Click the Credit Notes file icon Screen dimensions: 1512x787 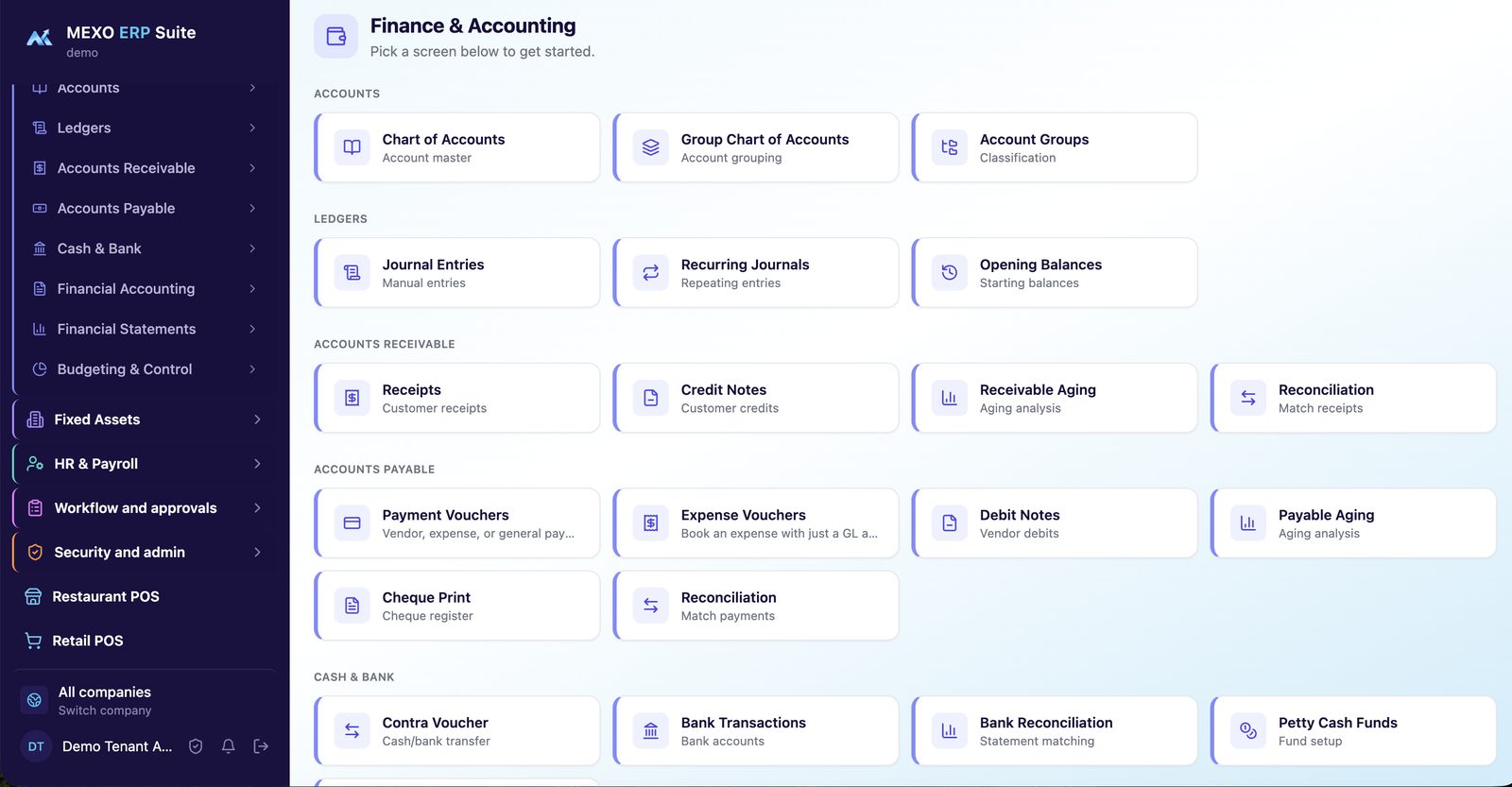[651, 398]
